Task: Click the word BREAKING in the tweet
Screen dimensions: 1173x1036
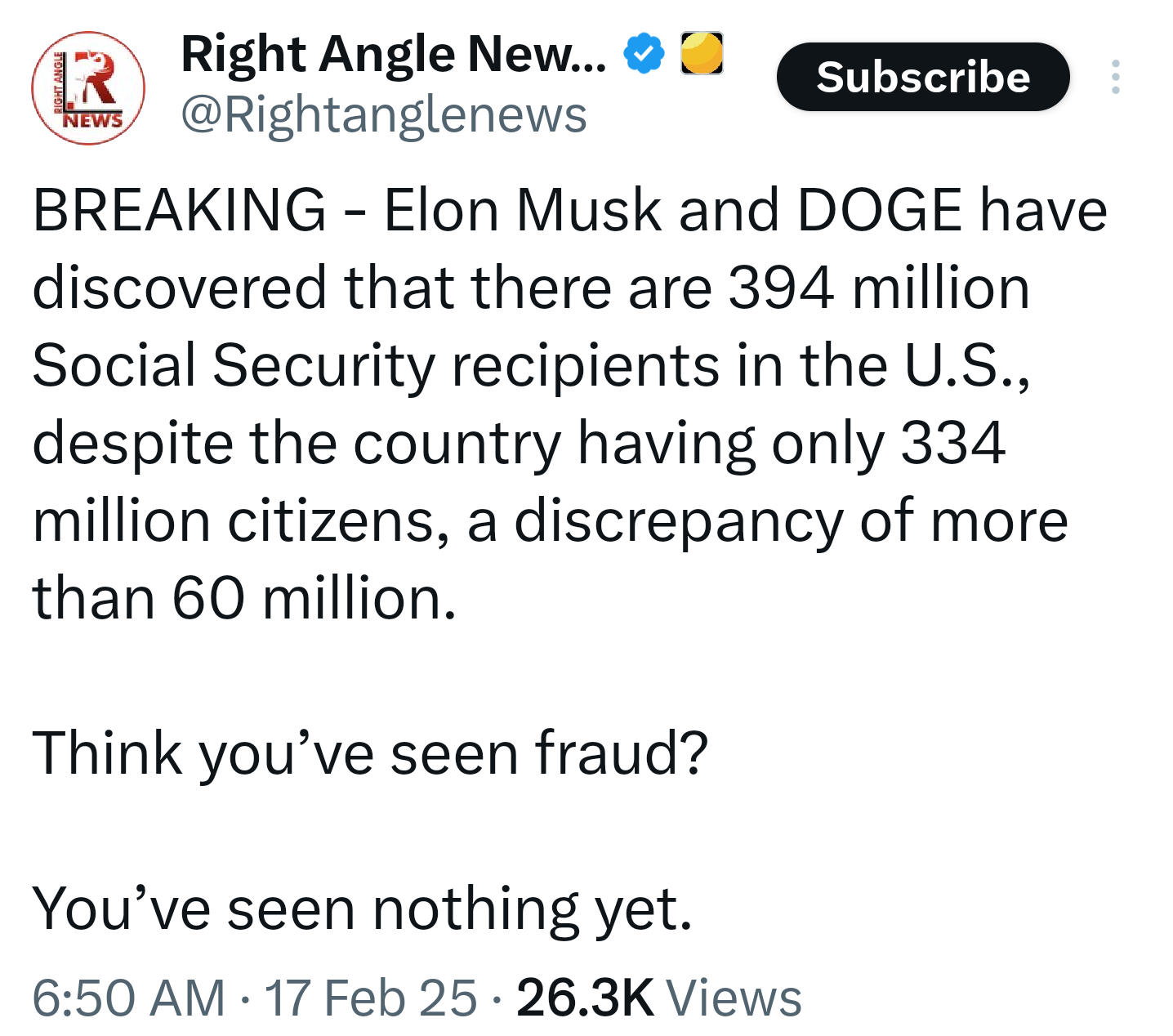Action: click(179, 210)
